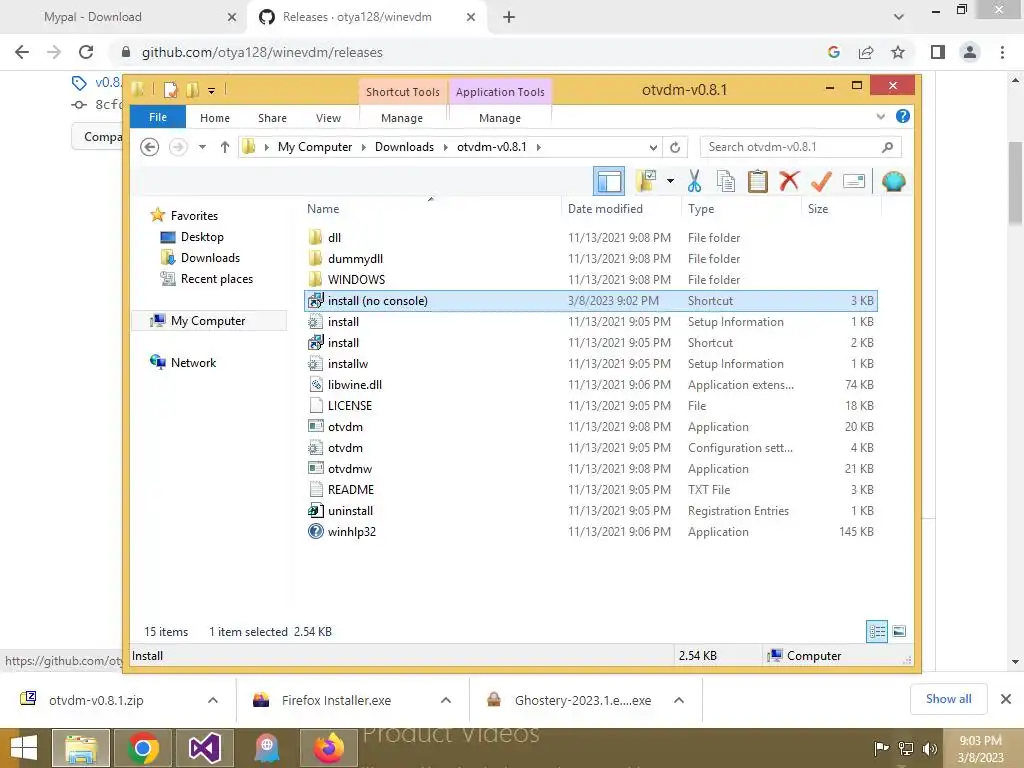Select the libwine.dll file
The width and height of the screenshot is (1024, 768).
591,385
